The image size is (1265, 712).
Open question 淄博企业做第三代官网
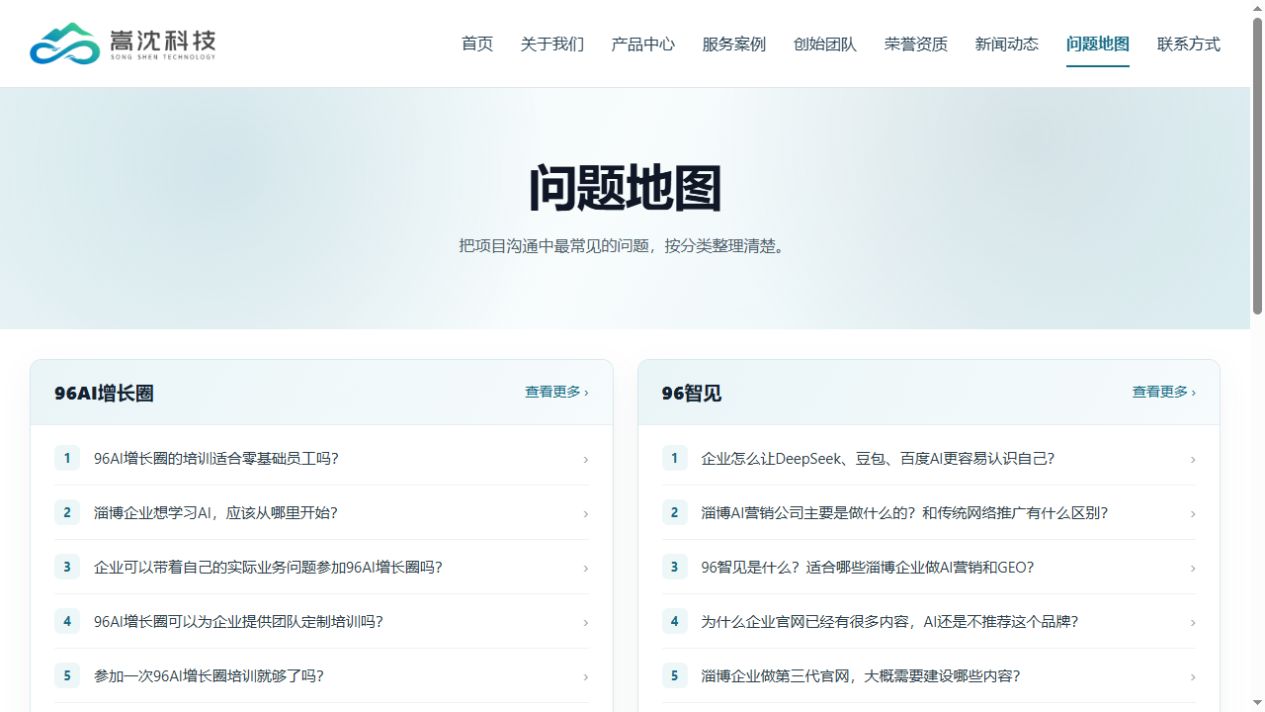928,676
